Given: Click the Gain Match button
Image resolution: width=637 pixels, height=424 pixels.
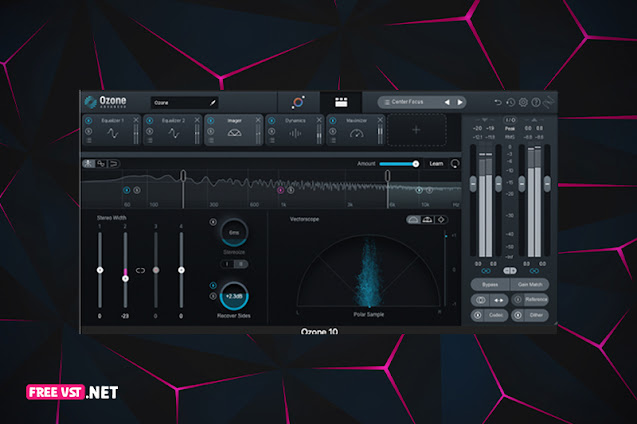Looking at the screenshot, I should click(x=530, y=284).
